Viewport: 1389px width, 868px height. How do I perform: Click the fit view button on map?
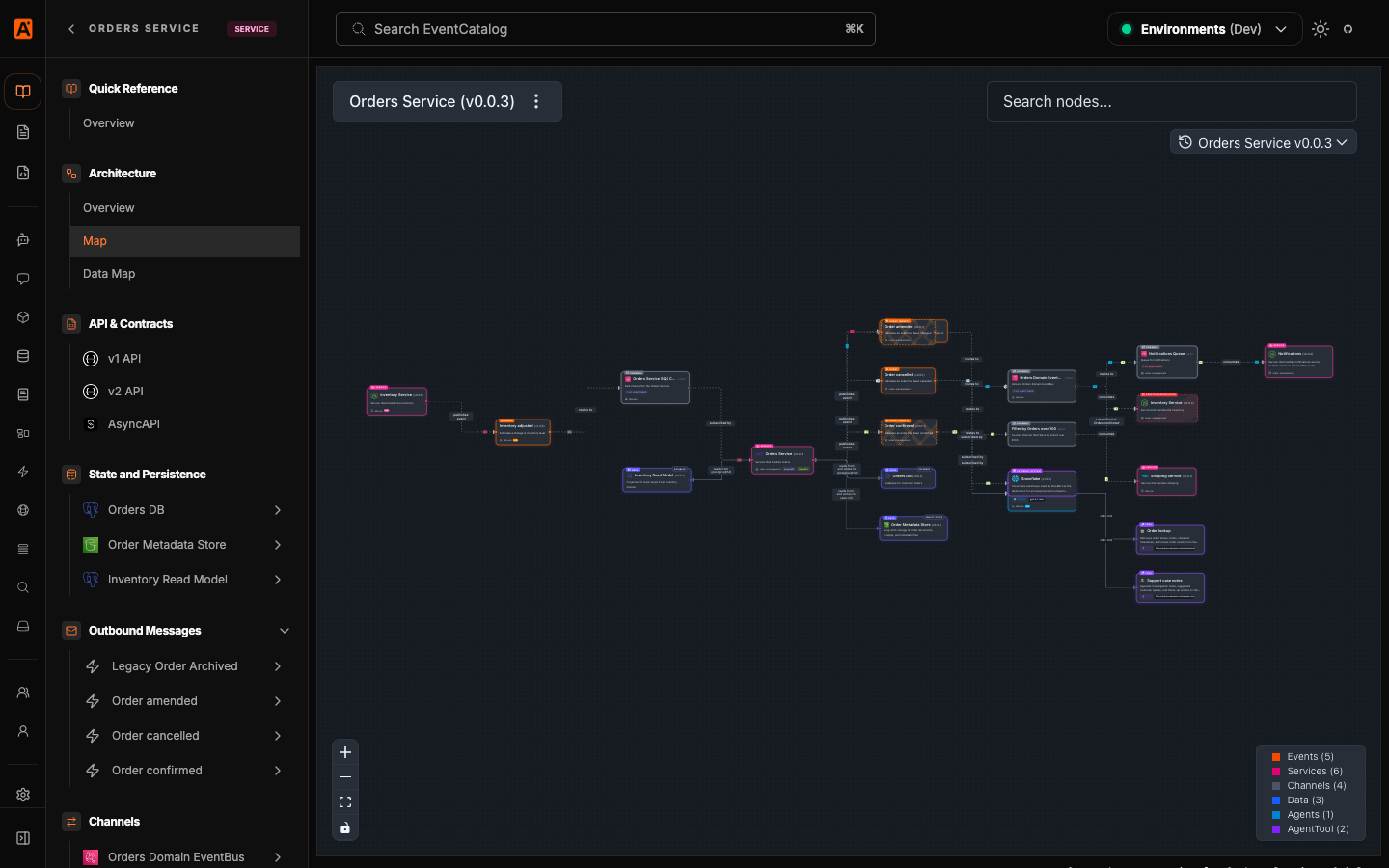[345, 802]
